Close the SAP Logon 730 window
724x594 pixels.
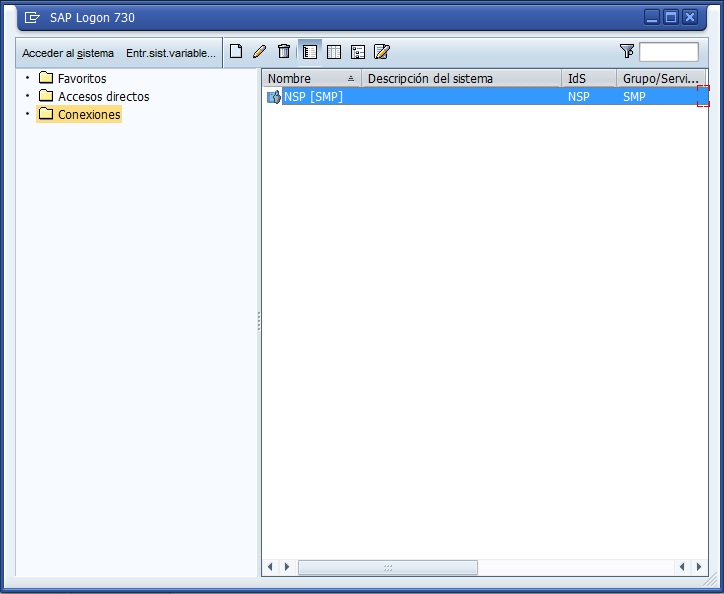[x=690, y=18]
